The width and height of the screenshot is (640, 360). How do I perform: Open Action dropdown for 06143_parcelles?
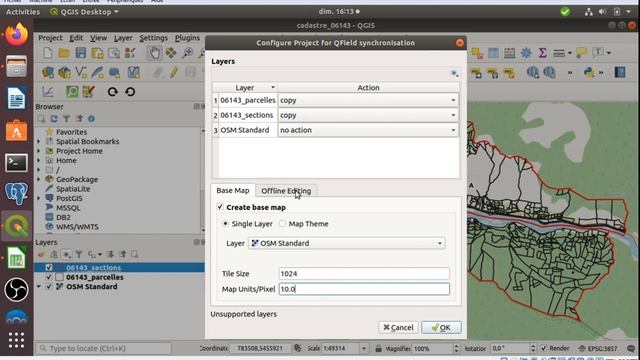(368, 100)
